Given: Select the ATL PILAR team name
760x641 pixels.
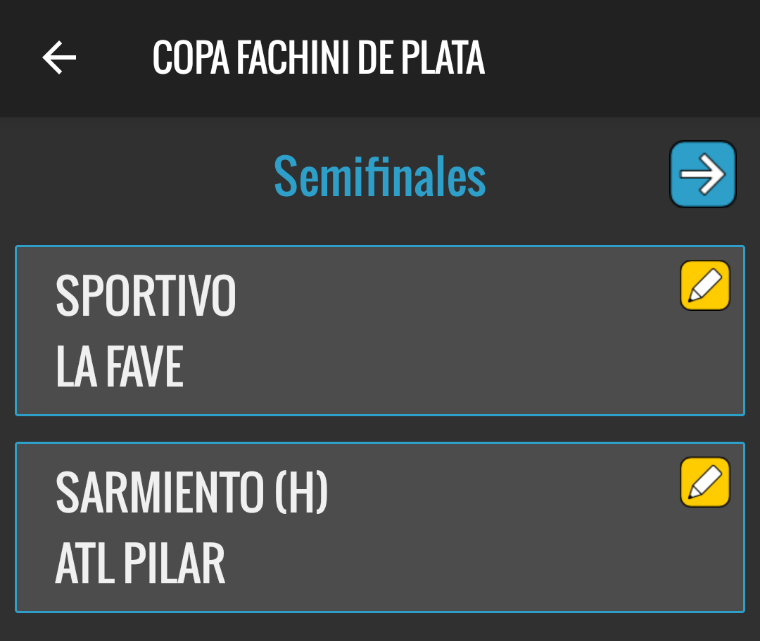Looking at the screenshot, I should (x=140, y=565).
